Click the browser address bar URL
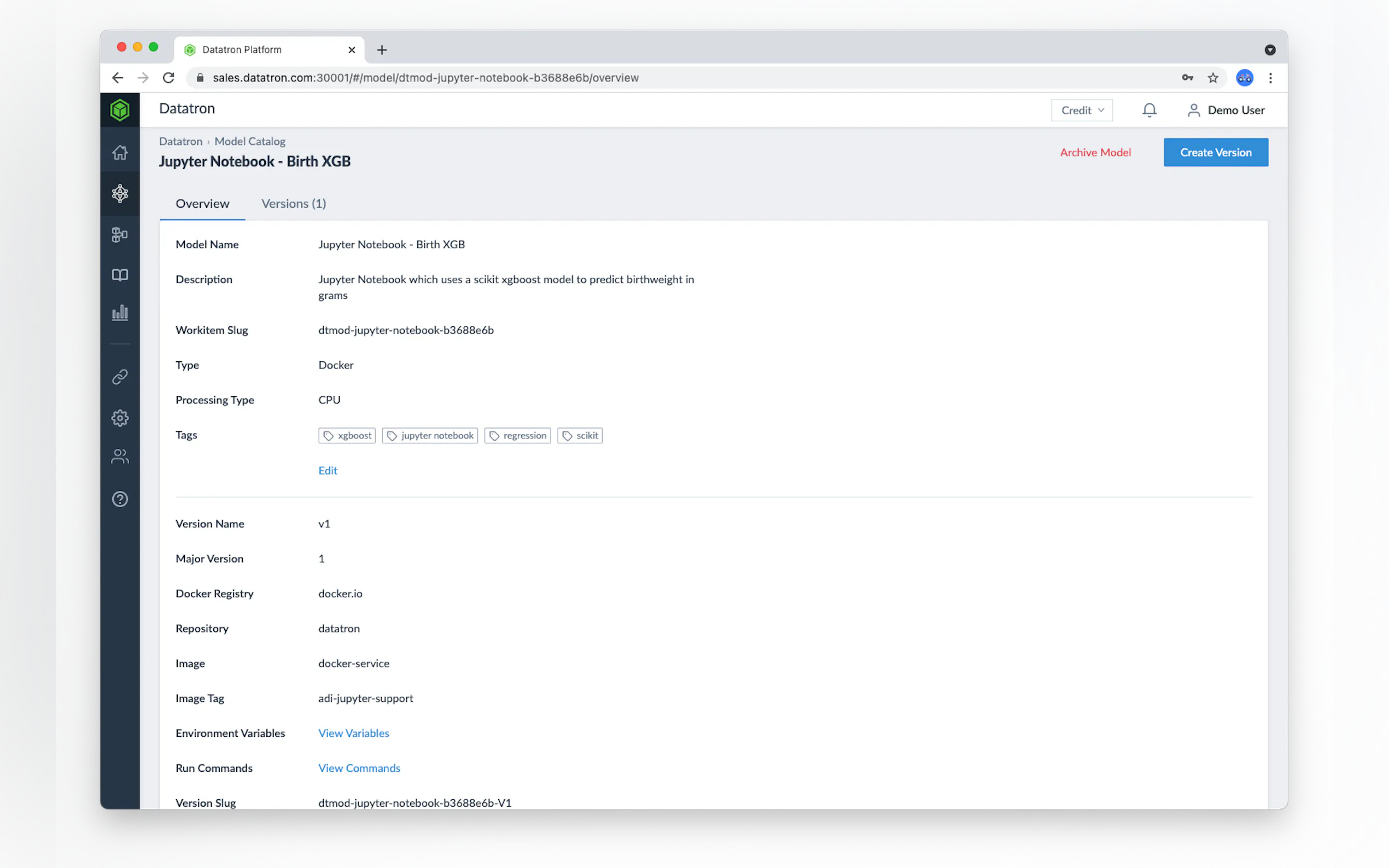 425,78
